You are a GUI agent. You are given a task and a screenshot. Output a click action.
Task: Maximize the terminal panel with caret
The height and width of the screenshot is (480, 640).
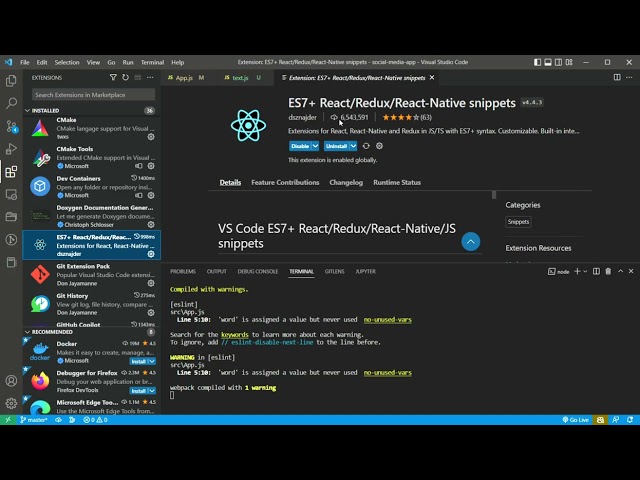[620, 271]
